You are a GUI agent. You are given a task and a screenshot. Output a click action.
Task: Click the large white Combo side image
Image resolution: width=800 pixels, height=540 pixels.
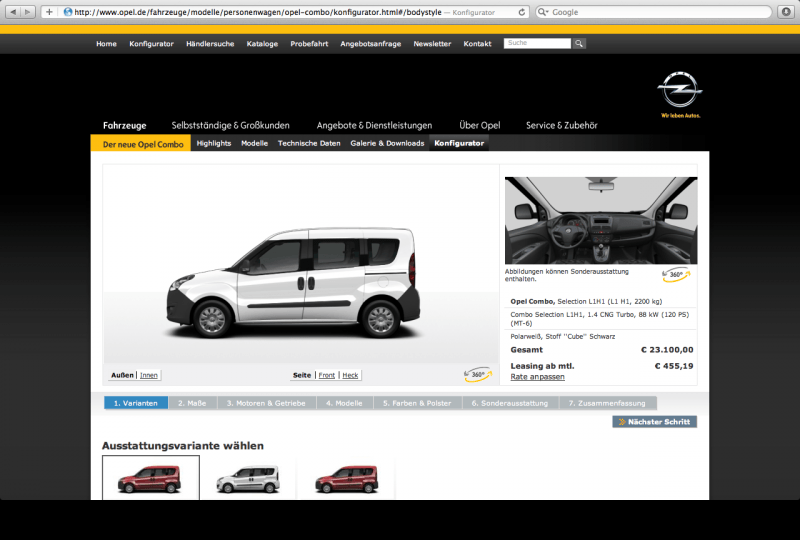(x=294, y=282)
